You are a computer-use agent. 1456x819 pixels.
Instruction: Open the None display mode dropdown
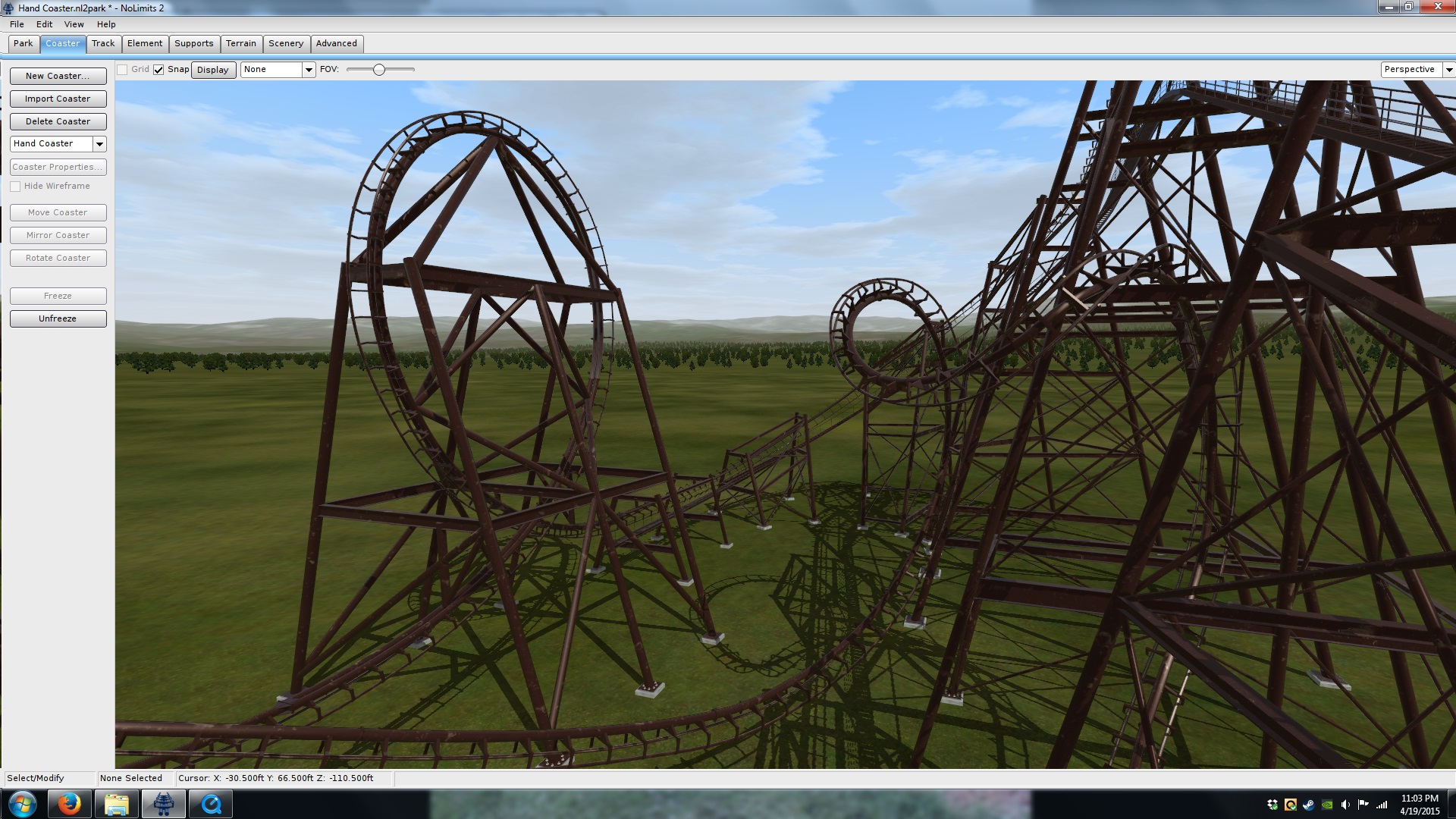pyautogui.click(x=309, y=70)
